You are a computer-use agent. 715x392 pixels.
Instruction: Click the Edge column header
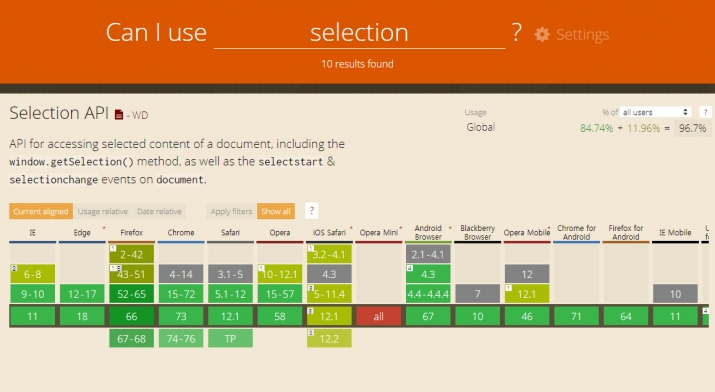click(82, 232)
